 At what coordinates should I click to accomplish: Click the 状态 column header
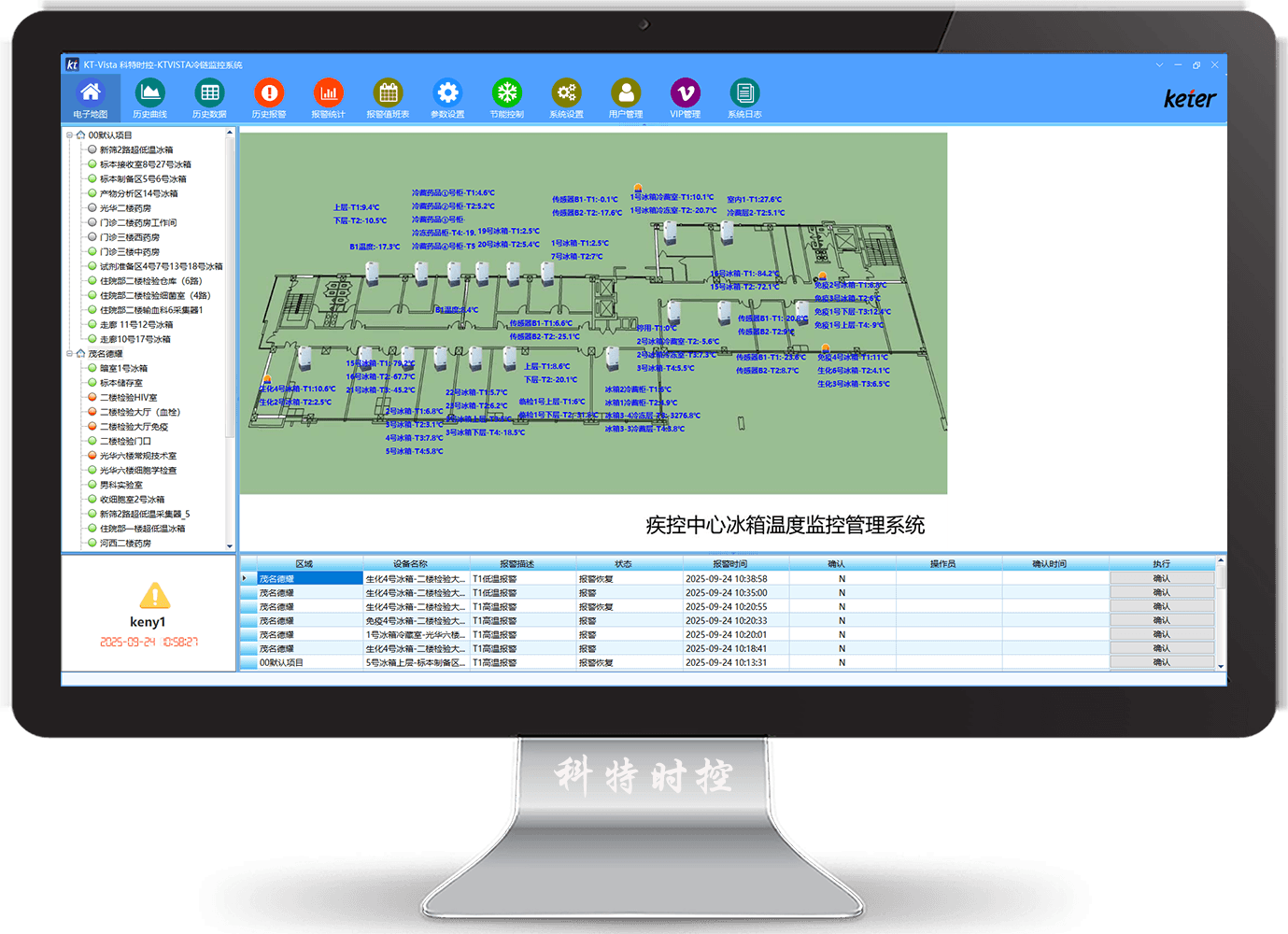pyautogui.click(x=623, y=564)
